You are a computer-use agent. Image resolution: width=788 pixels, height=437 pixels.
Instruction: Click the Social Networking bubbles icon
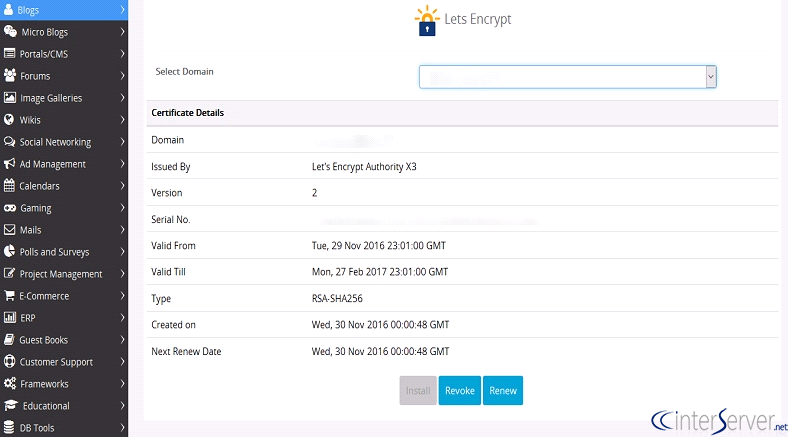[10, 142]
